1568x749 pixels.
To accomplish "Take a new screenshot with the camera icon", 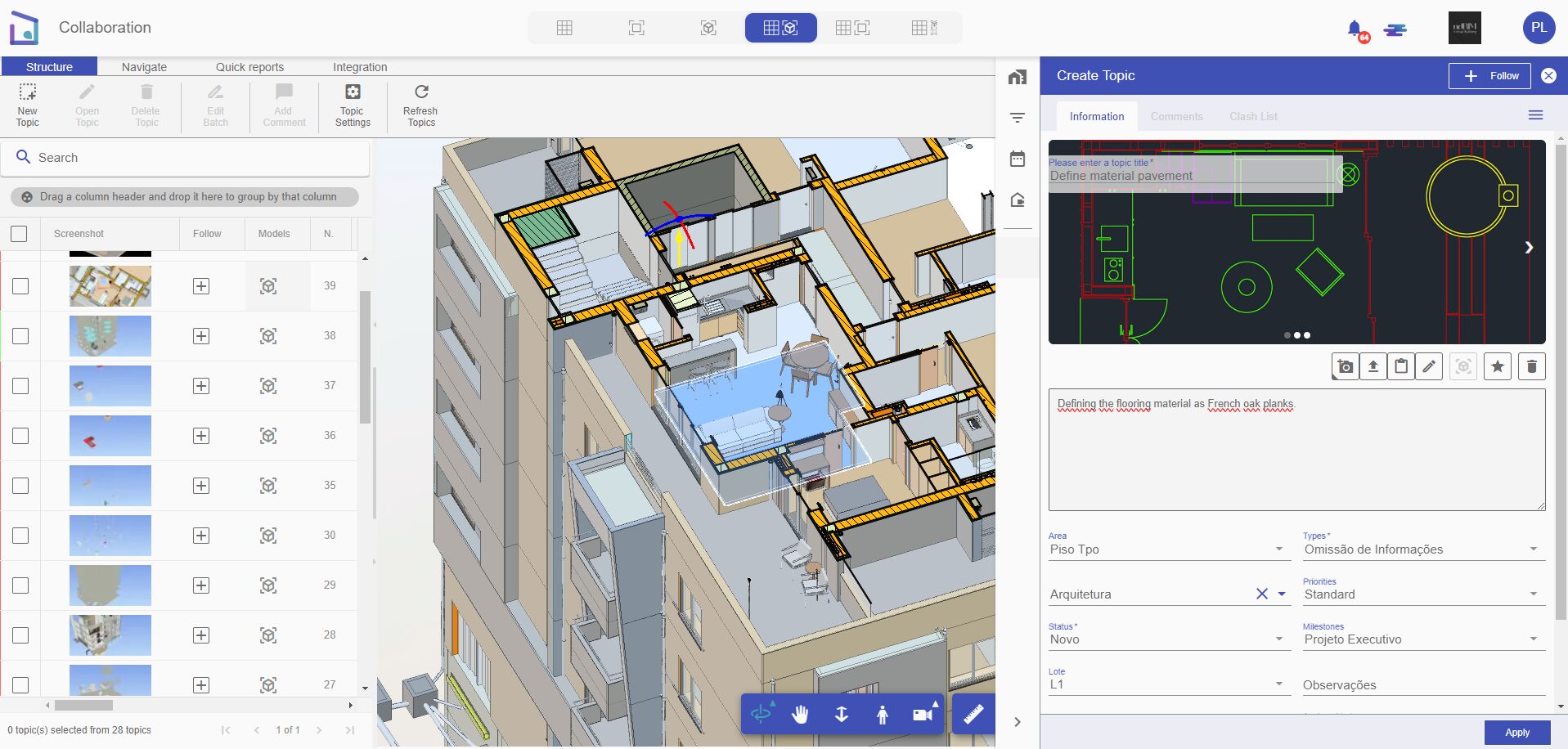I will pyautogui.click(x=1344, y=366).
